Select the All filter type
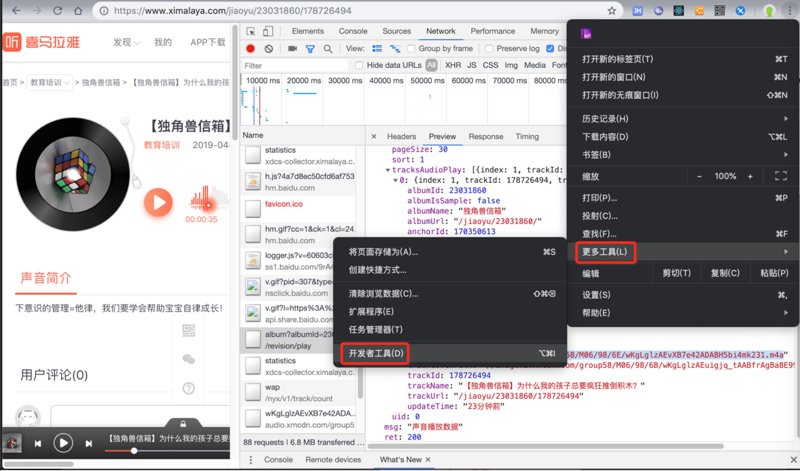This screenshot has height=471, width=800. 432,65
